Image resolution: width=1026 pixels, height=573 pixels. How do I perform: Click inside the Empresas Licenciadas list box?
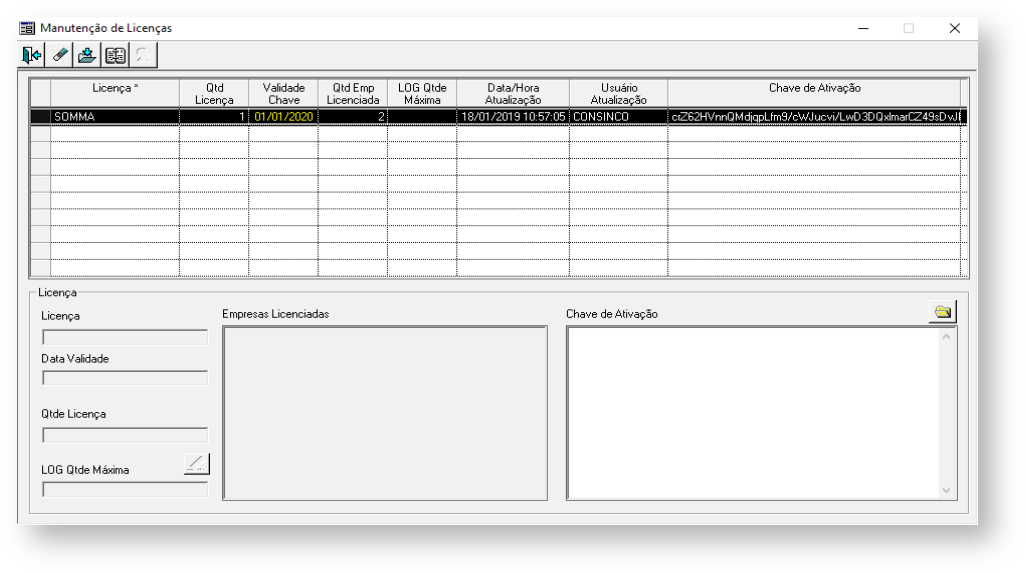(x=385, y=413)
